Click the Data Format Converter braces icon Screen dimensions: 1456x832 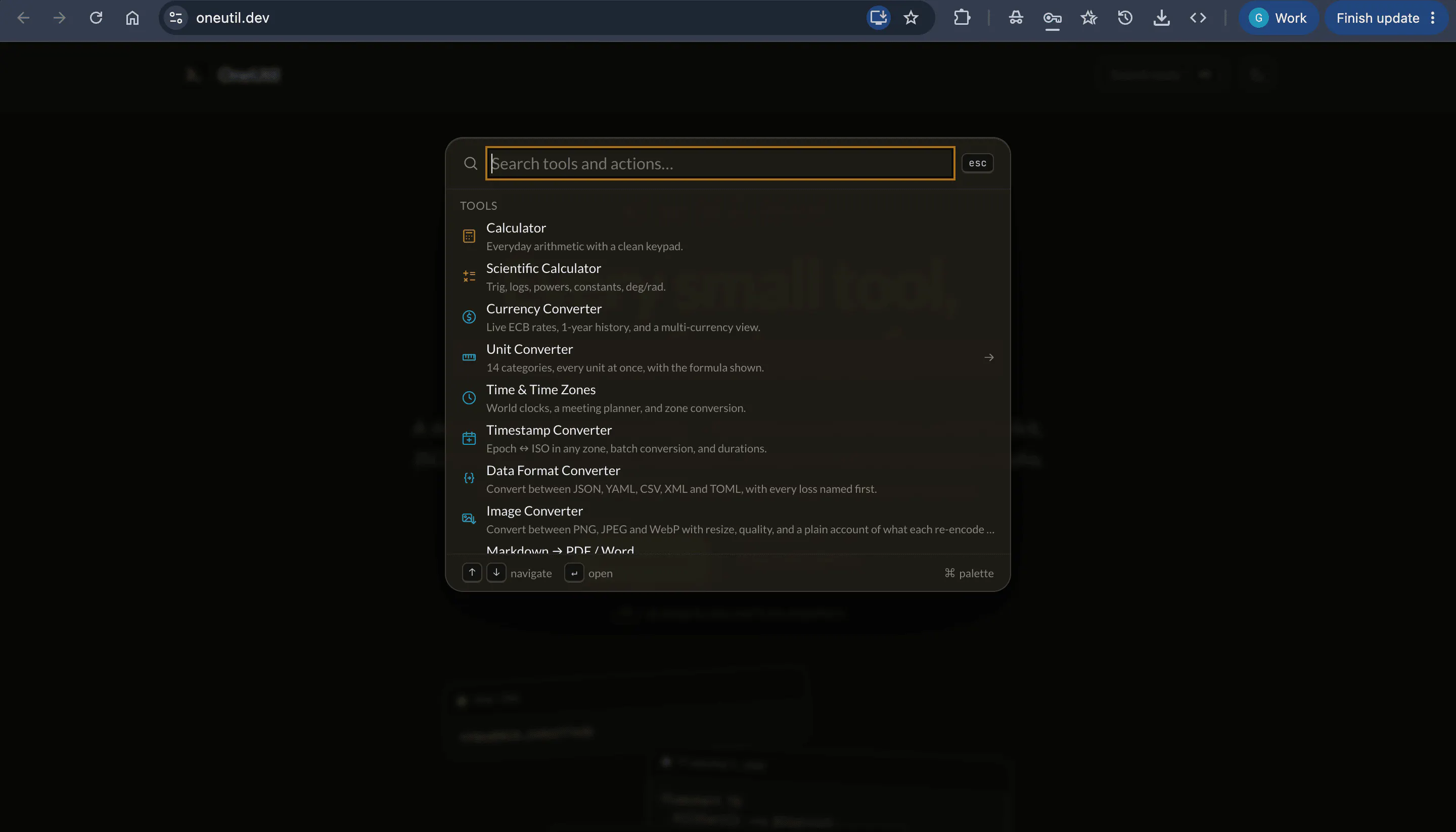469,478
